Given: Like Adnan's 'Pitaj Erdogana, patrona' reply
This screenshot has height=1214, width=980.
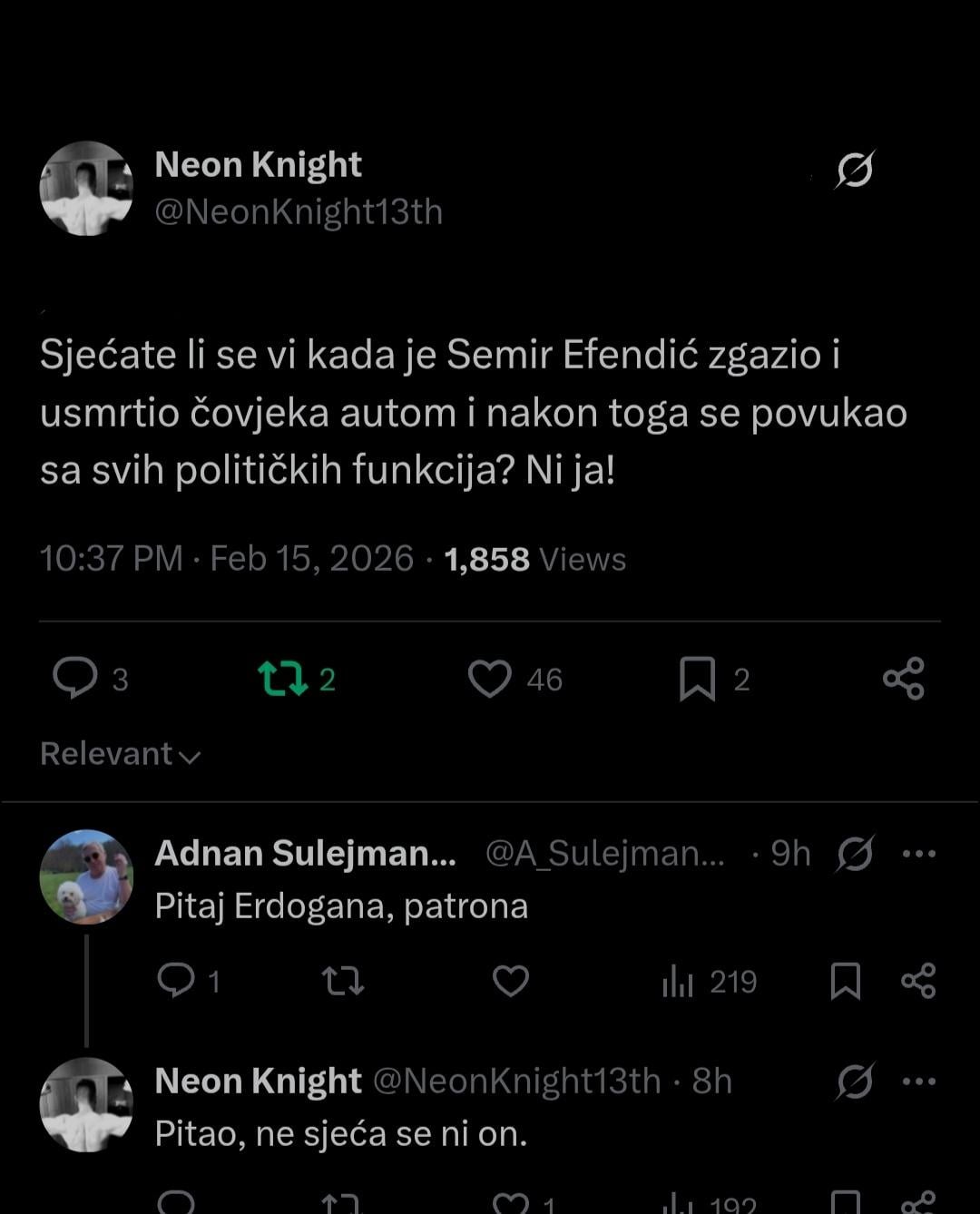Looking at the screenshot, I should [511, 981].
